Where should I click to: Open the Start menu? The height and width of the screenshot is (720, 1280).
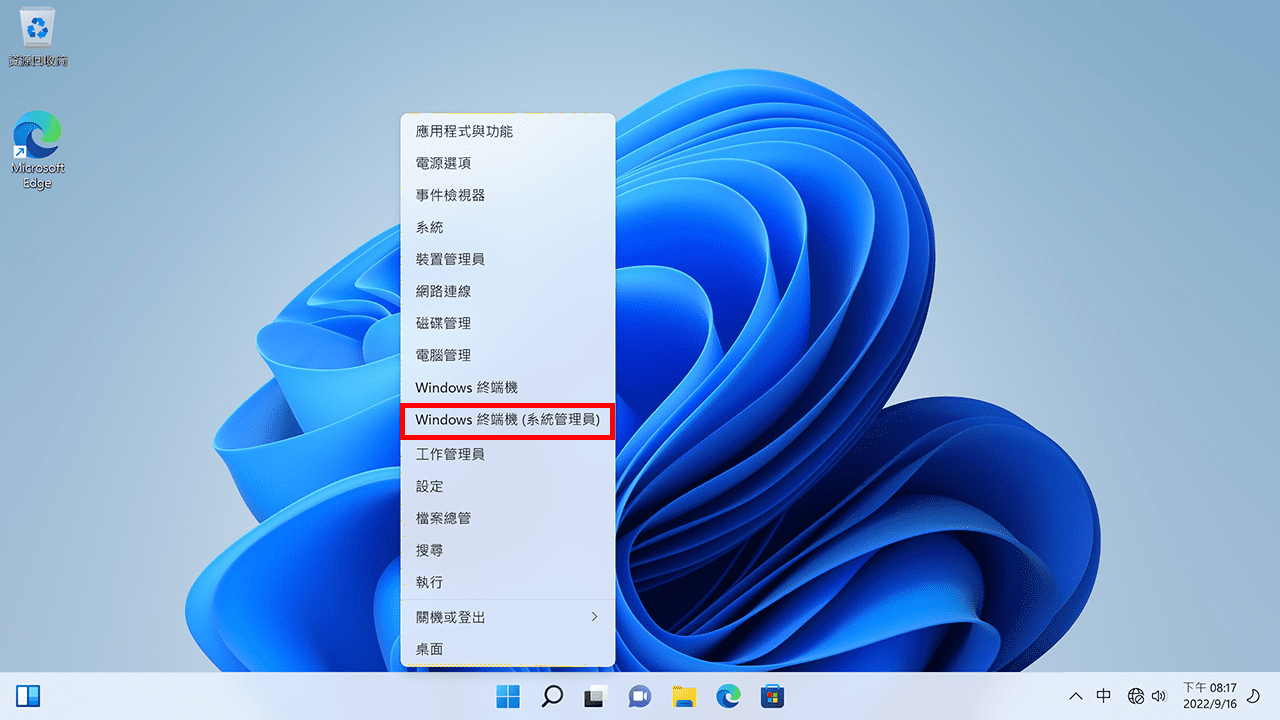pyautogui.click(x=508, y=696)
